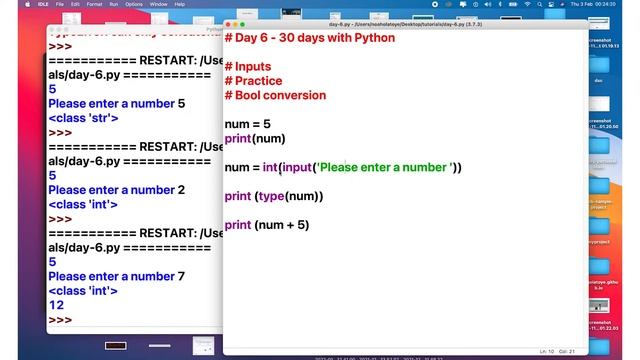
Task: Open Spotlight search magnifier icon
Action: point(540,4)
